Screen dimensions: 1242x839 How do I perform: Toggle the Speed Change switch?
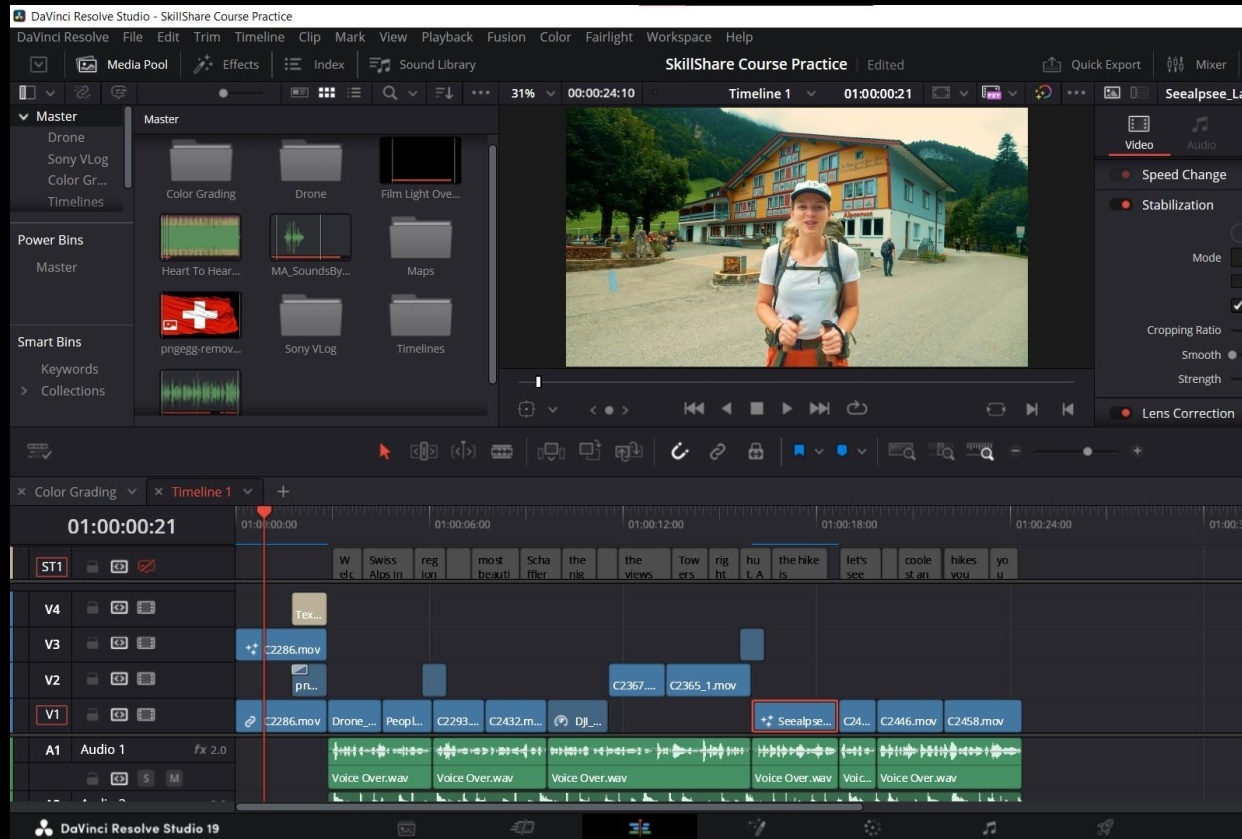1123,175
